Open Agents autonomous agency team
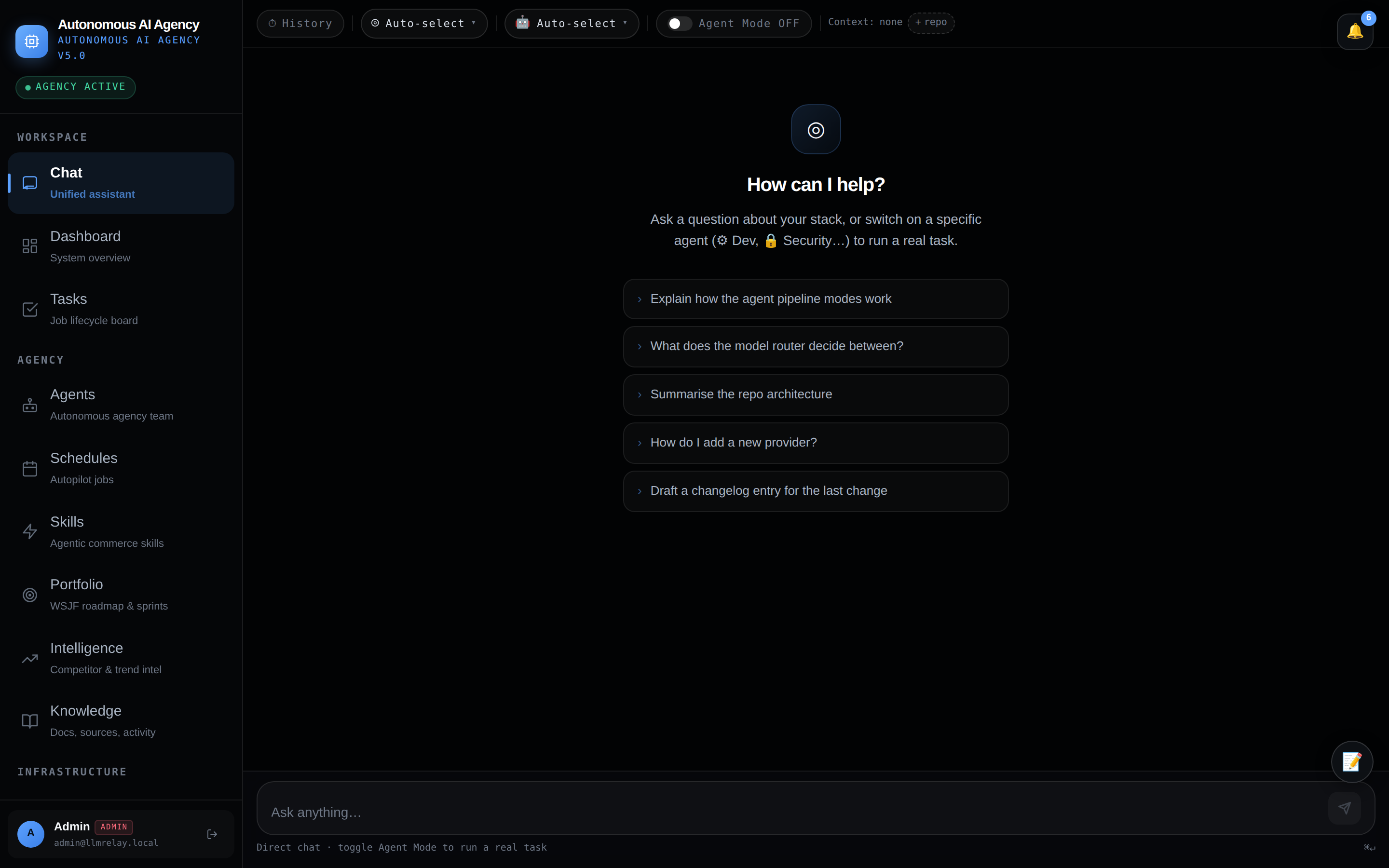The height and width of the screenshot is (868, 1389). (121, 405)
